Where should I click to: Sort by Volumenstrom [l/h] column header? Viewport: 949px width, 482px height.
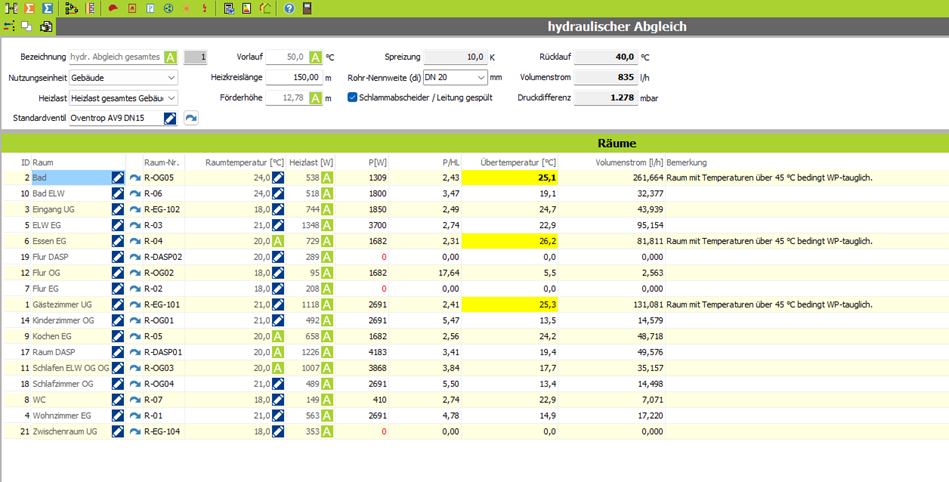629,162
